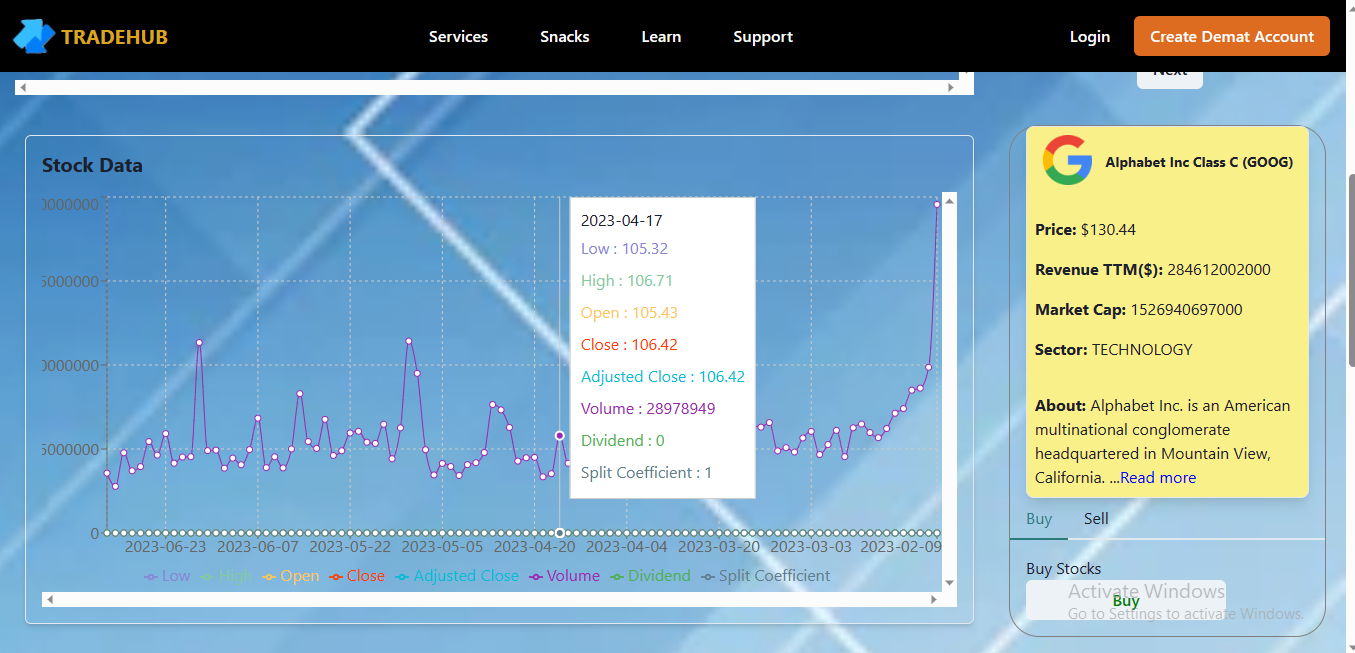Go to the Learn section
The image size is (1355, 653).
661,37
